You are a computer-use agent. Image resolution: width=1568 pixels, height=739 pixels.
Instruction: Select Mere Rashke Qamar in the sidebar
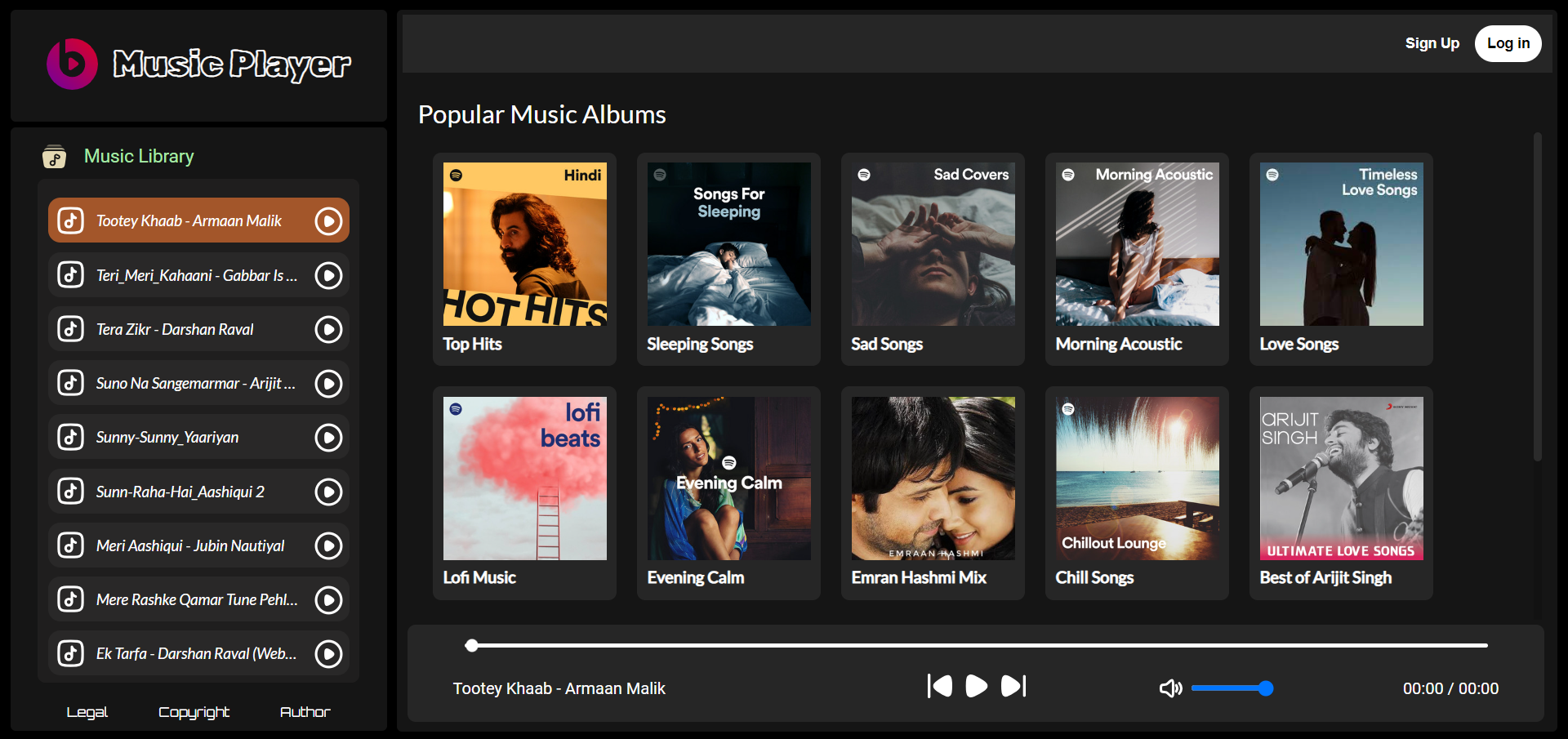(196, 599)
